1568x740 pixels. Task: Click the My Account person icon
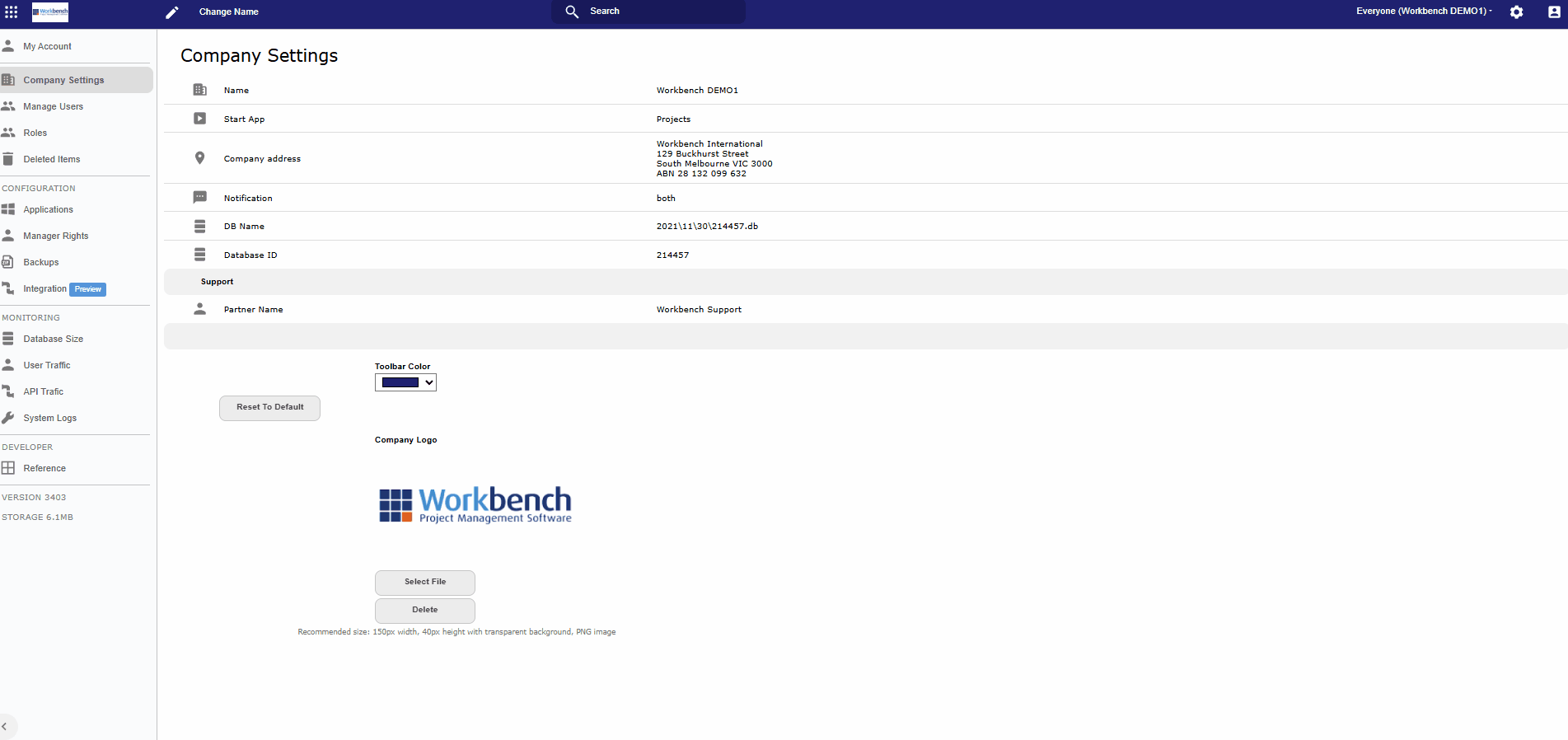click(x=8, y=46)
